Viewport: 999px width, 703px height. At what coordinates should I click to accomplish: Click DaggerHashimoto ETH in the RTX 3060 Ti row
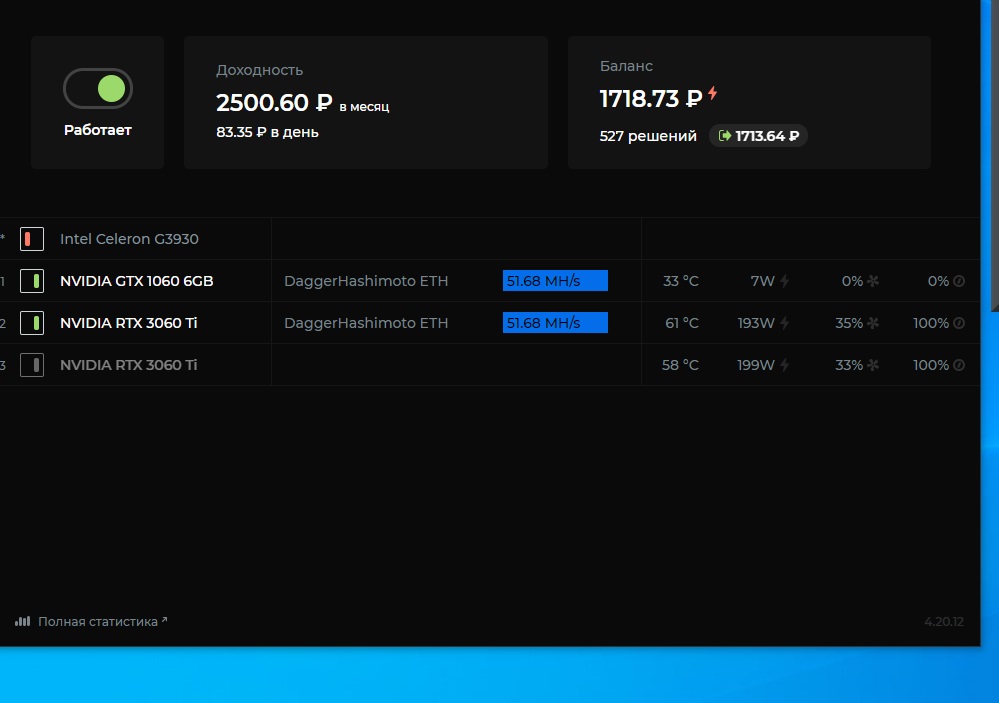pyautogui.click(x=366, y=323)
